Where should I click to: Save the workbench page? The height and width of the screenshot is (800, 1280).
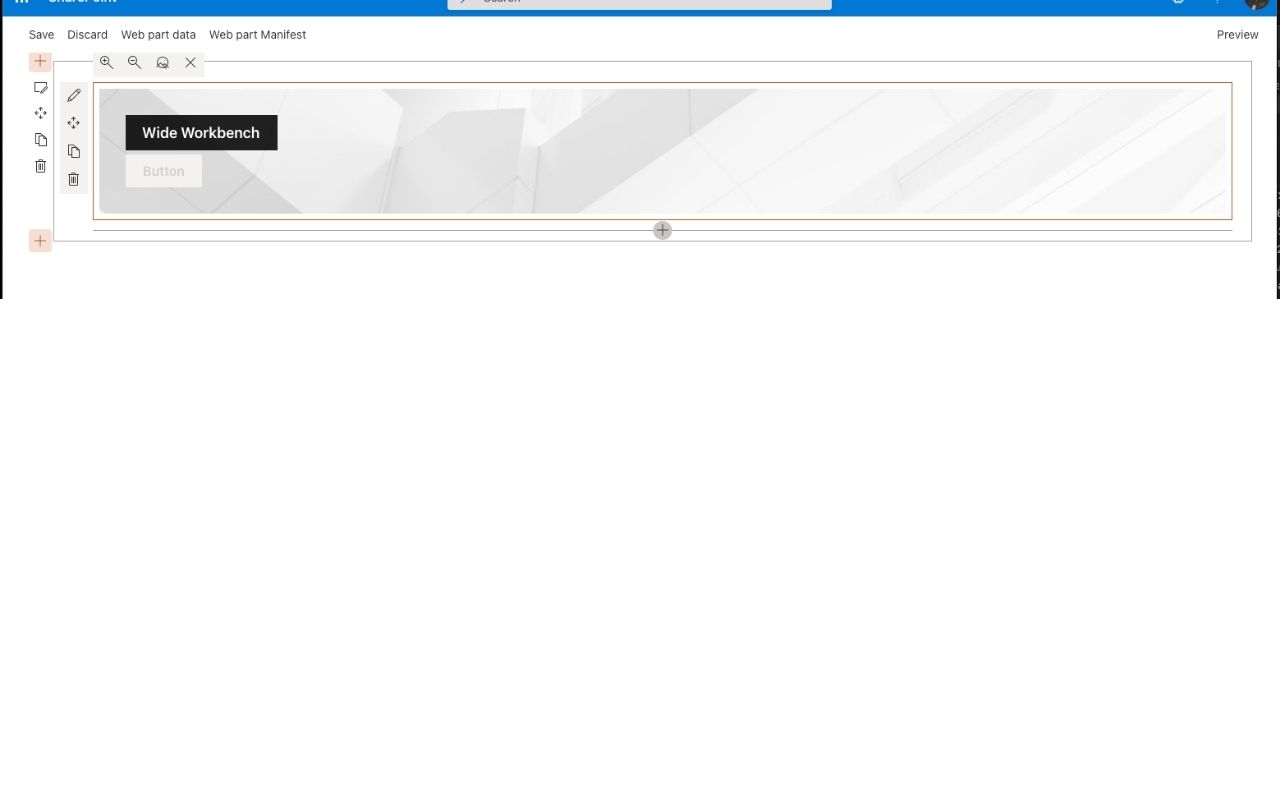point(41,35)
